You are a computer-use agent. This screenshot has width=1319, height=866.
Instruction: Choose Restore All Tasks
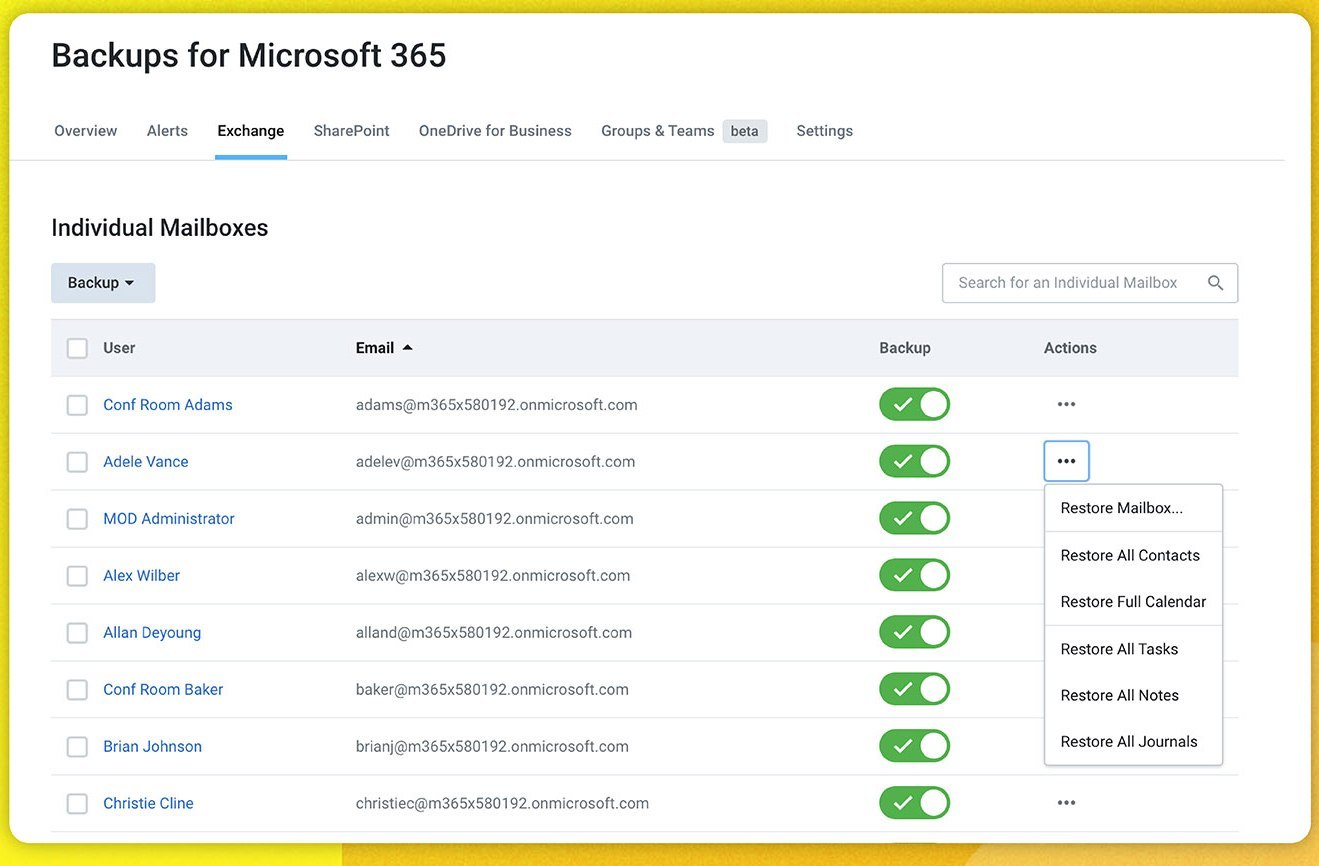click(1134, 649)
